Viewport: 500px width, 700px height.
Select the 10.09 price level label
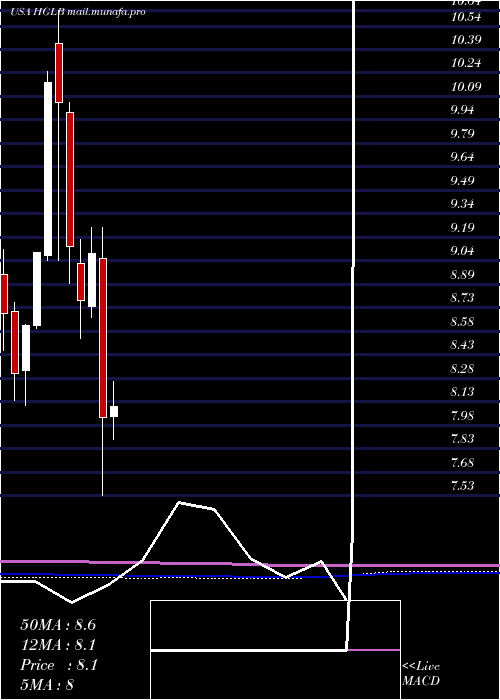point(466,86)
